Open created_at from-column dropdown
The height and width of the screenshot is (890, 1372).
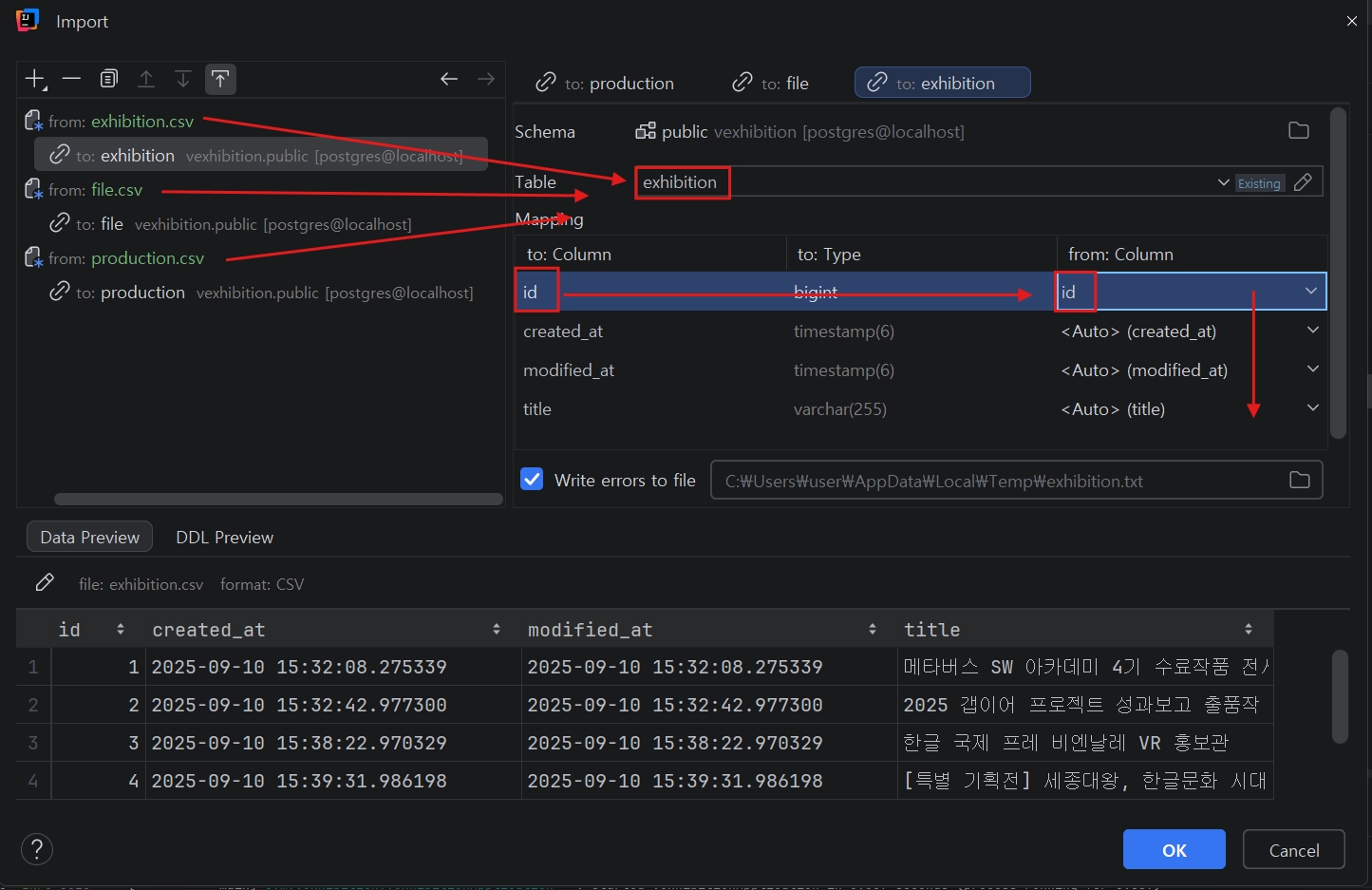(x=1312, y=331)
